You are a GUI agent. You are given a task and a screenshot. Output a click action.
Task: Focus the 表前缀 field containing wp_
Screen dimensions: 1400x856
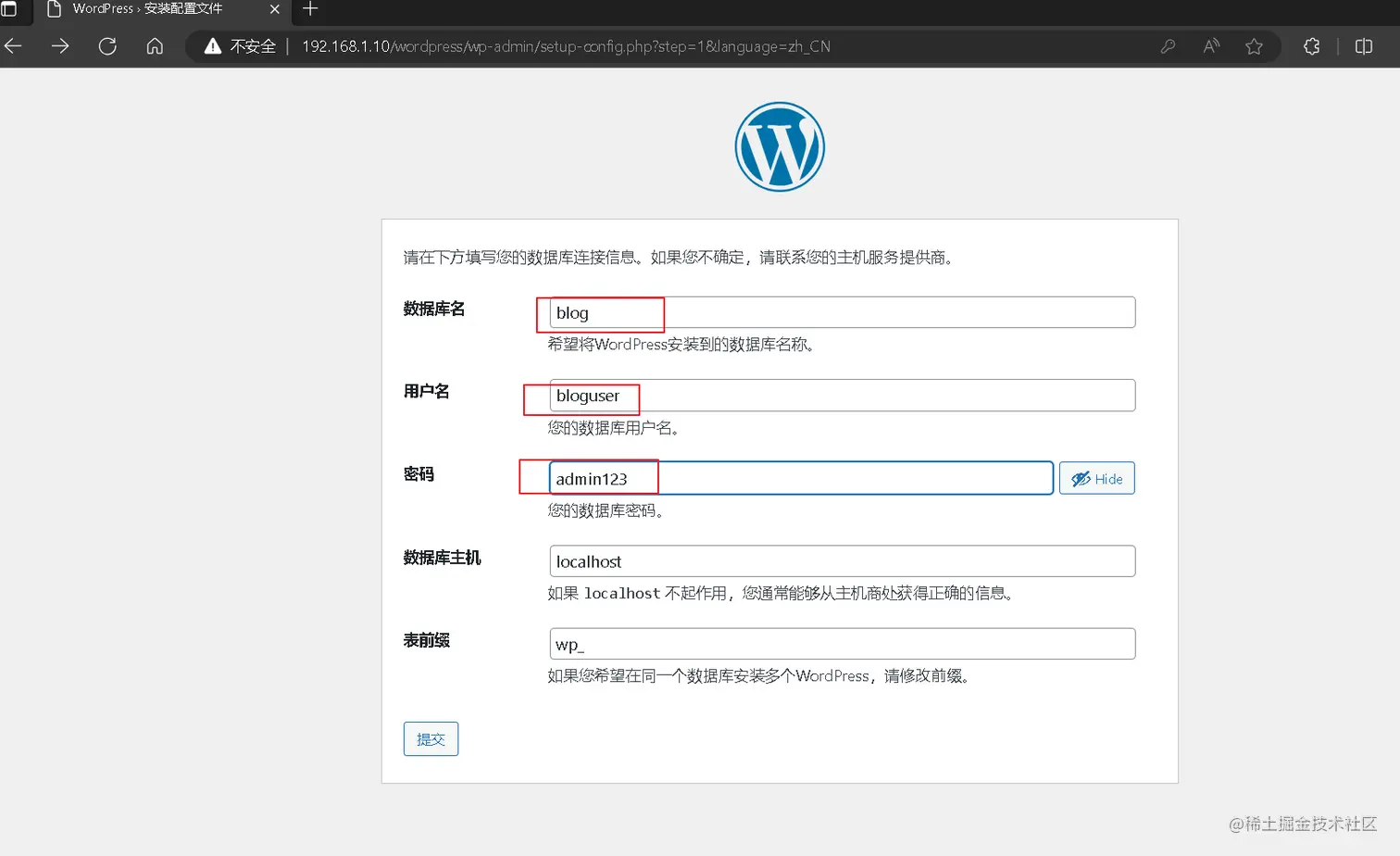(842, 644)
